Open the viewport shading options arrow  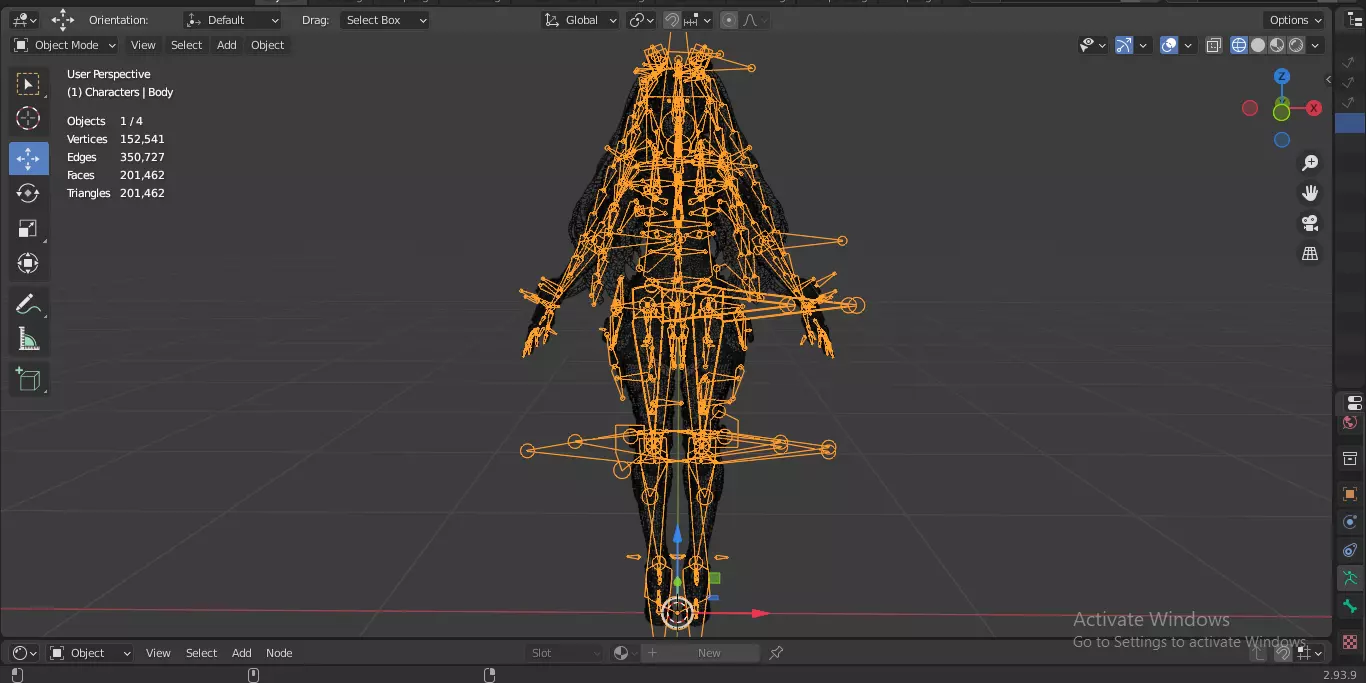1316,45
